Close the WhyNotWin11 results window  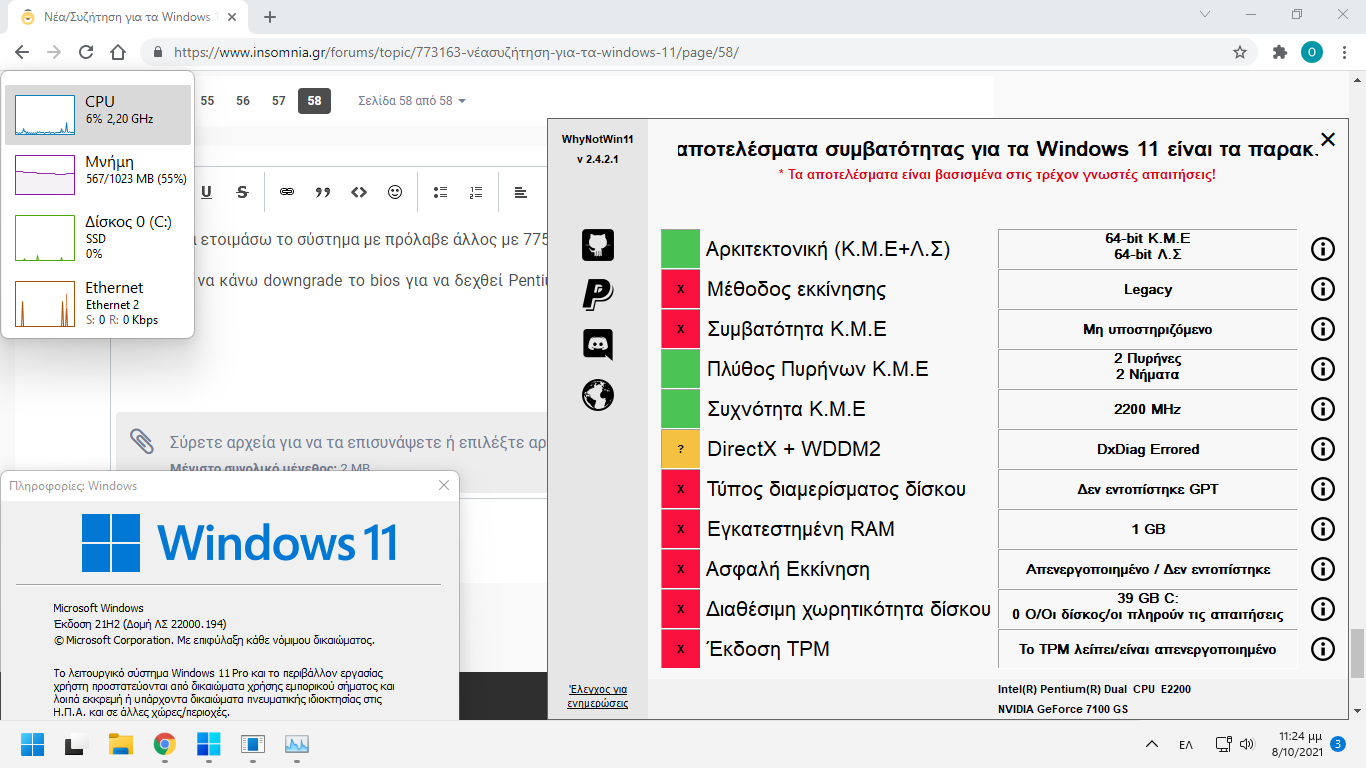coord(1328,140)
